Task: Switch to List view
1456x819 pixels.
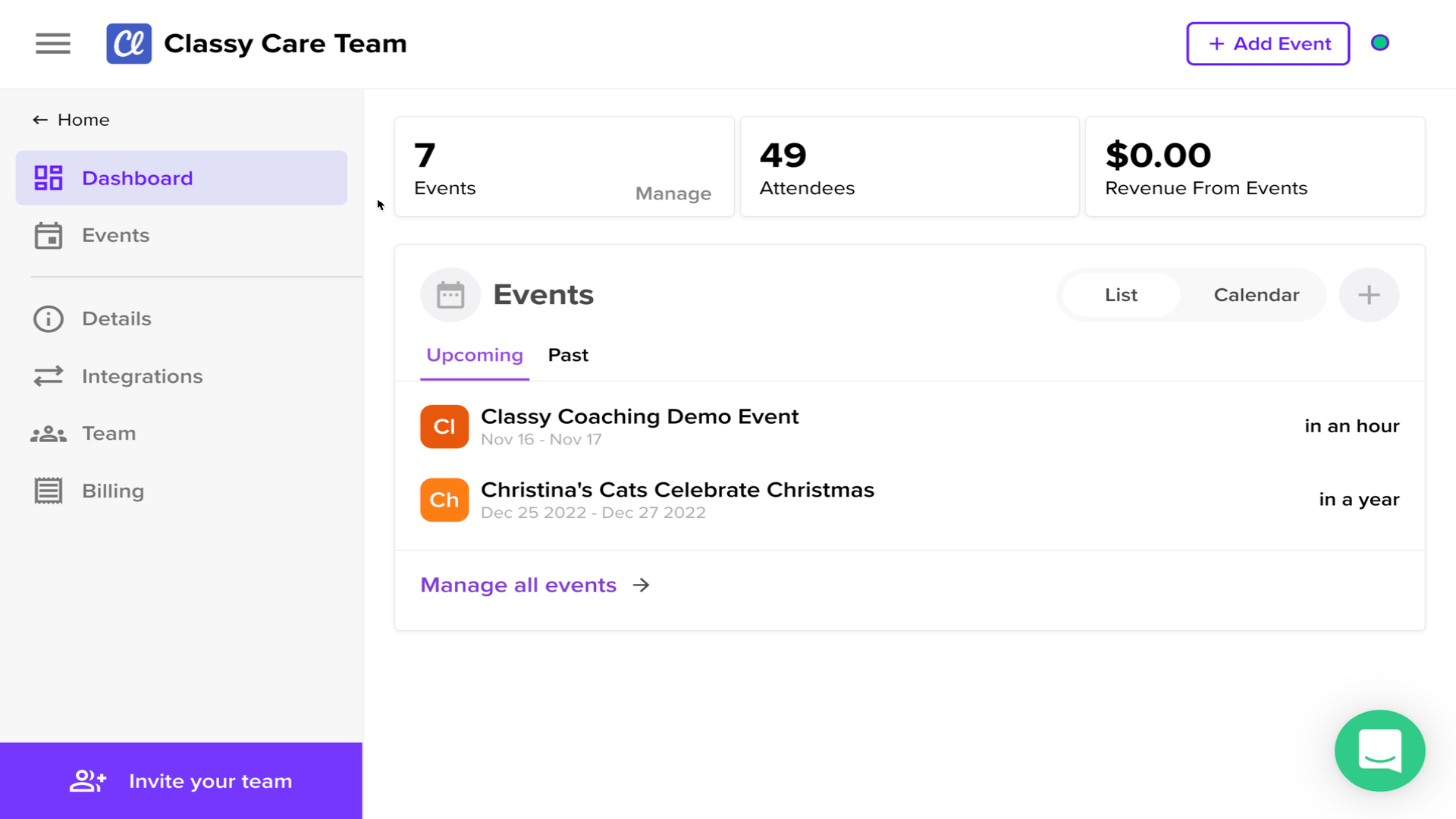Action: coord(1121,294)
